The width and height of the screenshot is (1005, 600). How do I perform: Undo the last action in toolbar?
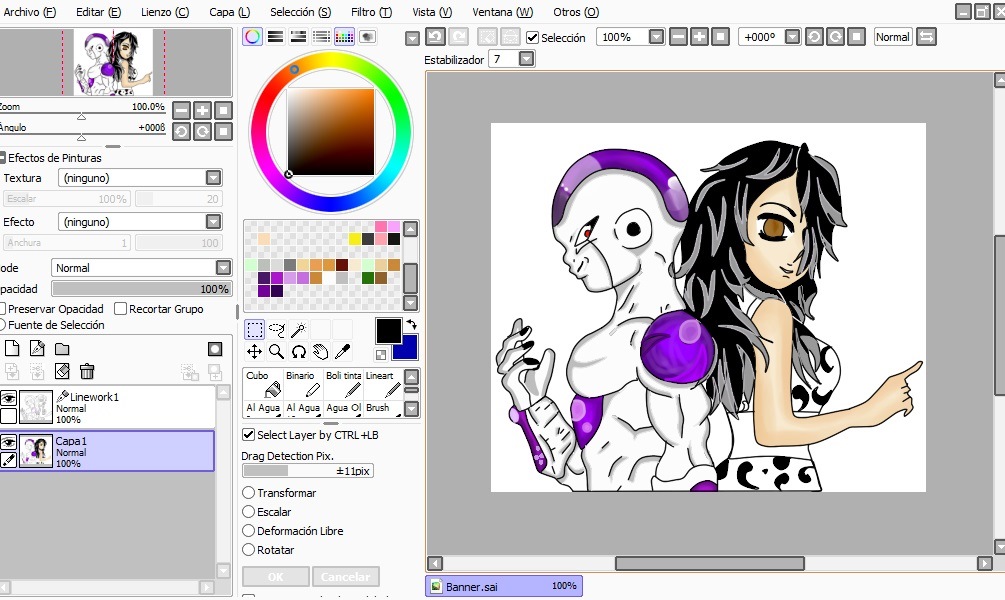(x=435, y=37)
